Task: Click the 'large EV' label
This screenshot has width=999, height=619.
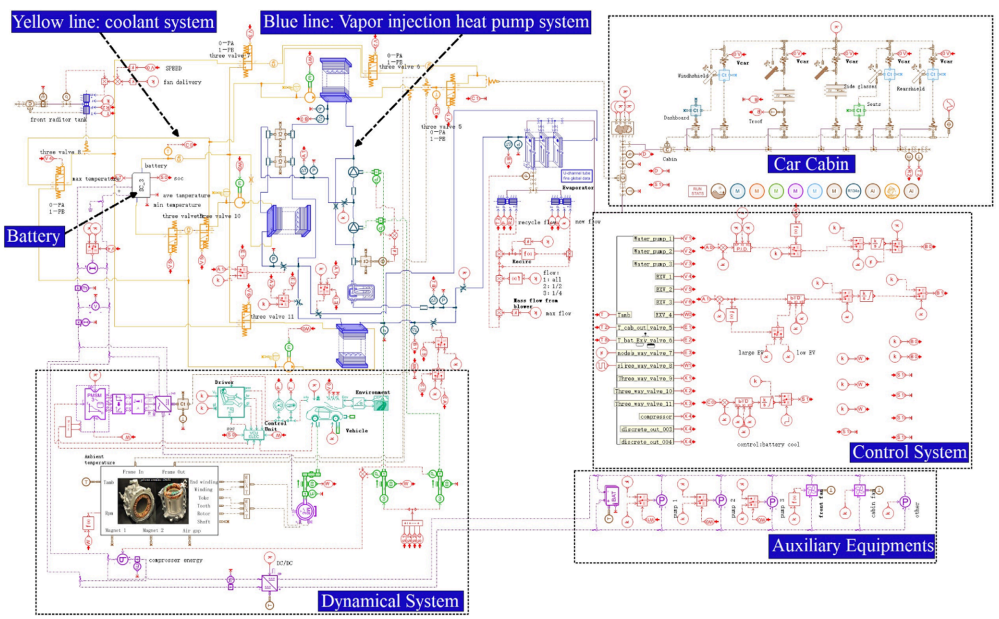Action: pyautogui.click(x=750, y=352)
